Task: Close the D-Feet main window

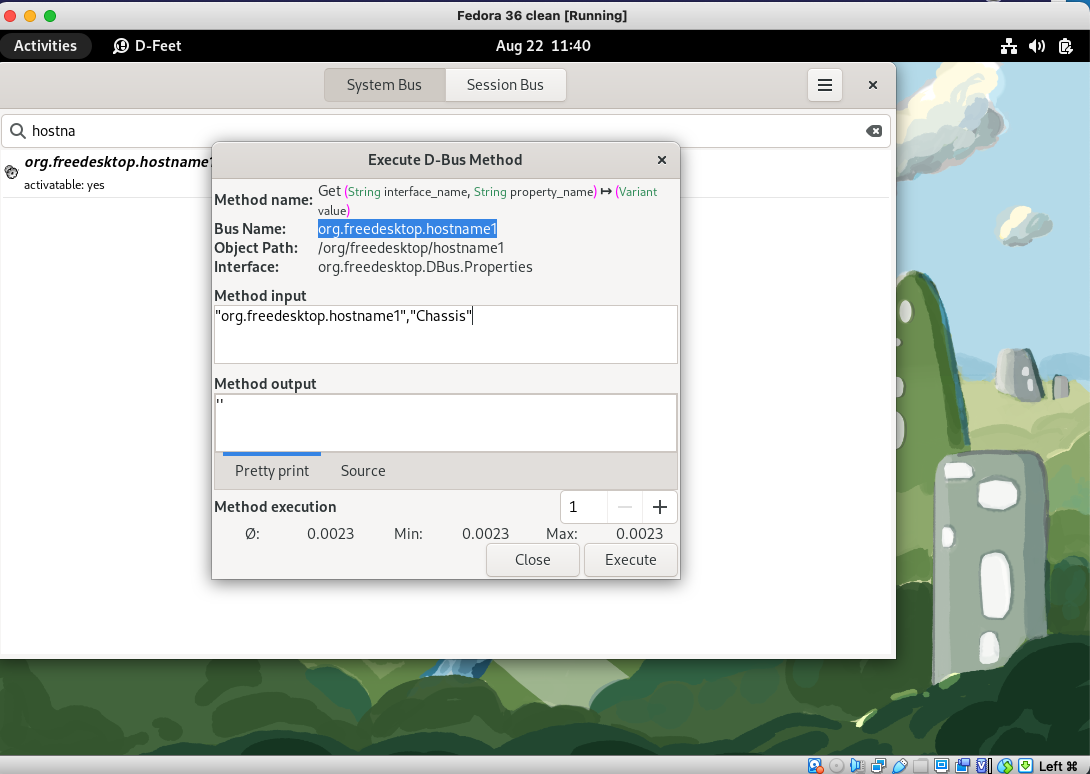Action: (x=872, y=85)
